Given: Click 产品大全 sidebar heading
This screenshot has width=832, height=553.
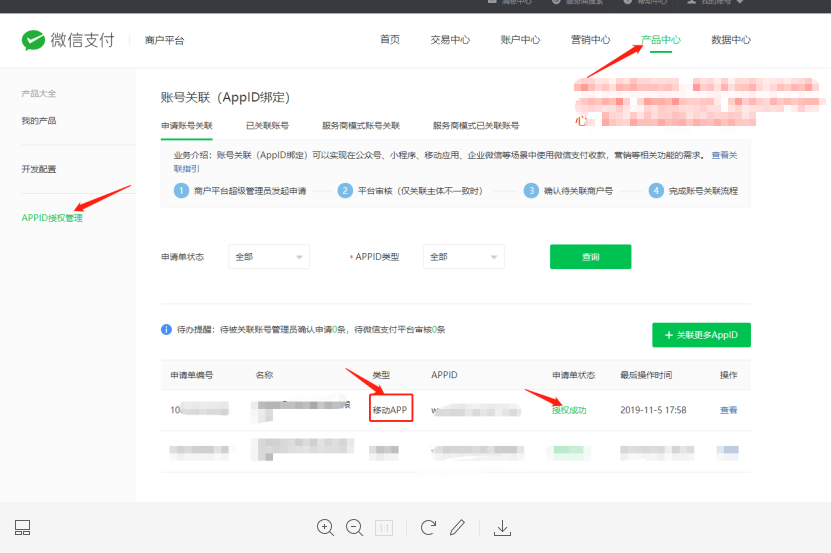Looking at the screenshot, I should (39, 93).
